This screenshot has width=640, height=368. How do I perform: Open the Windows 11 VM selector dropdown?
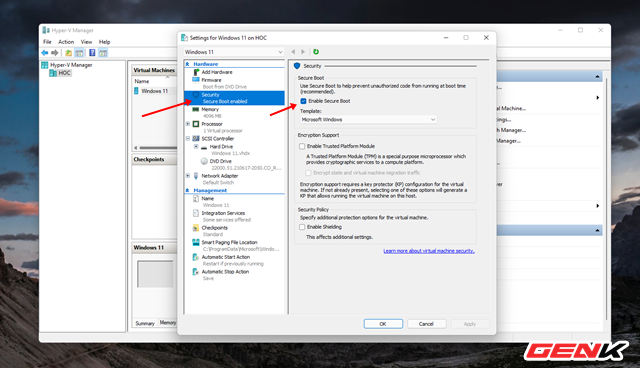[233, 52]
